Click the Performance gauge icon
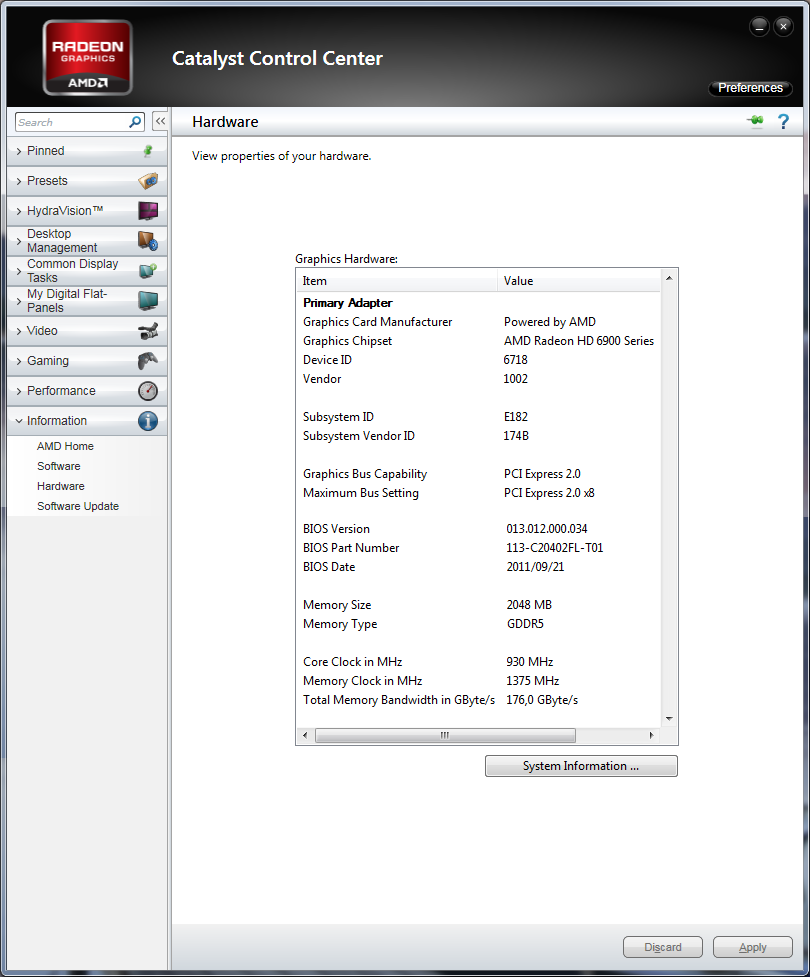Screen dimensions: 810x977 click(148, 391)
